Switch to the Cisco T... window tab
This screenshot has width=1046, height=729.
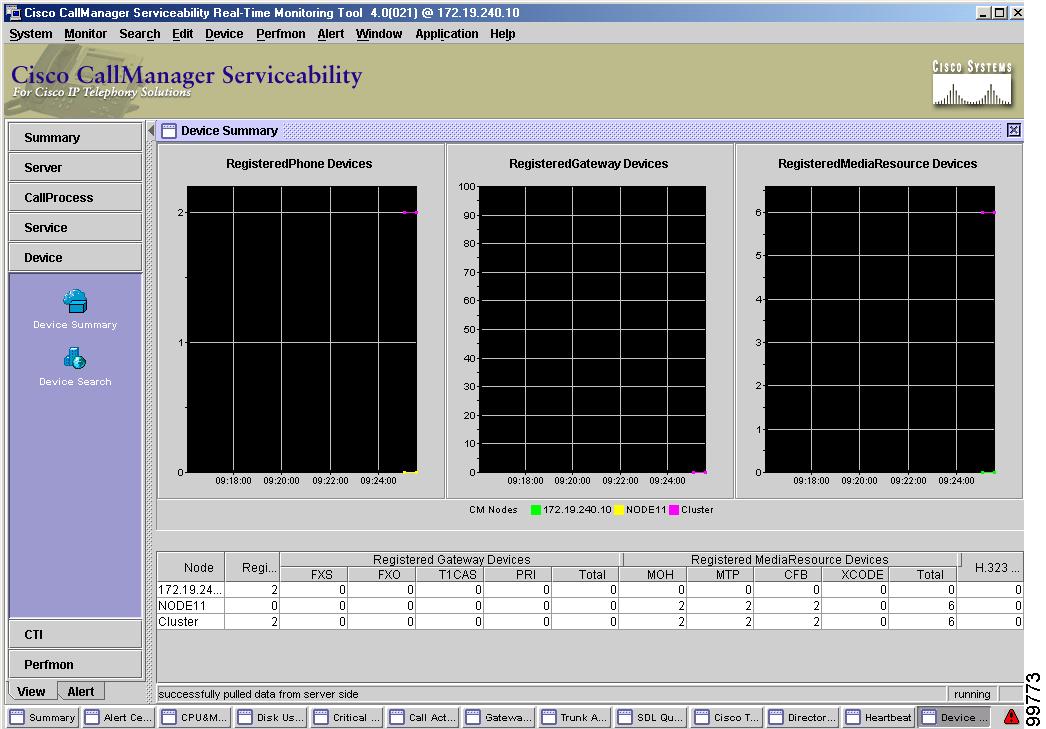[726, 717]
